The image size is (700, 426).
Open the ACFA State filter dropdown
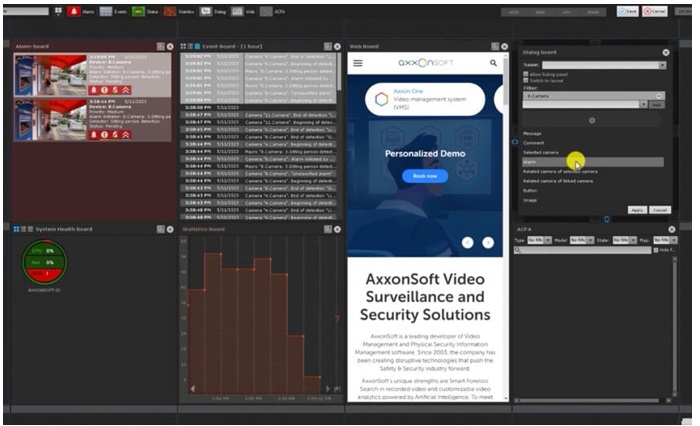click(625, 240)
